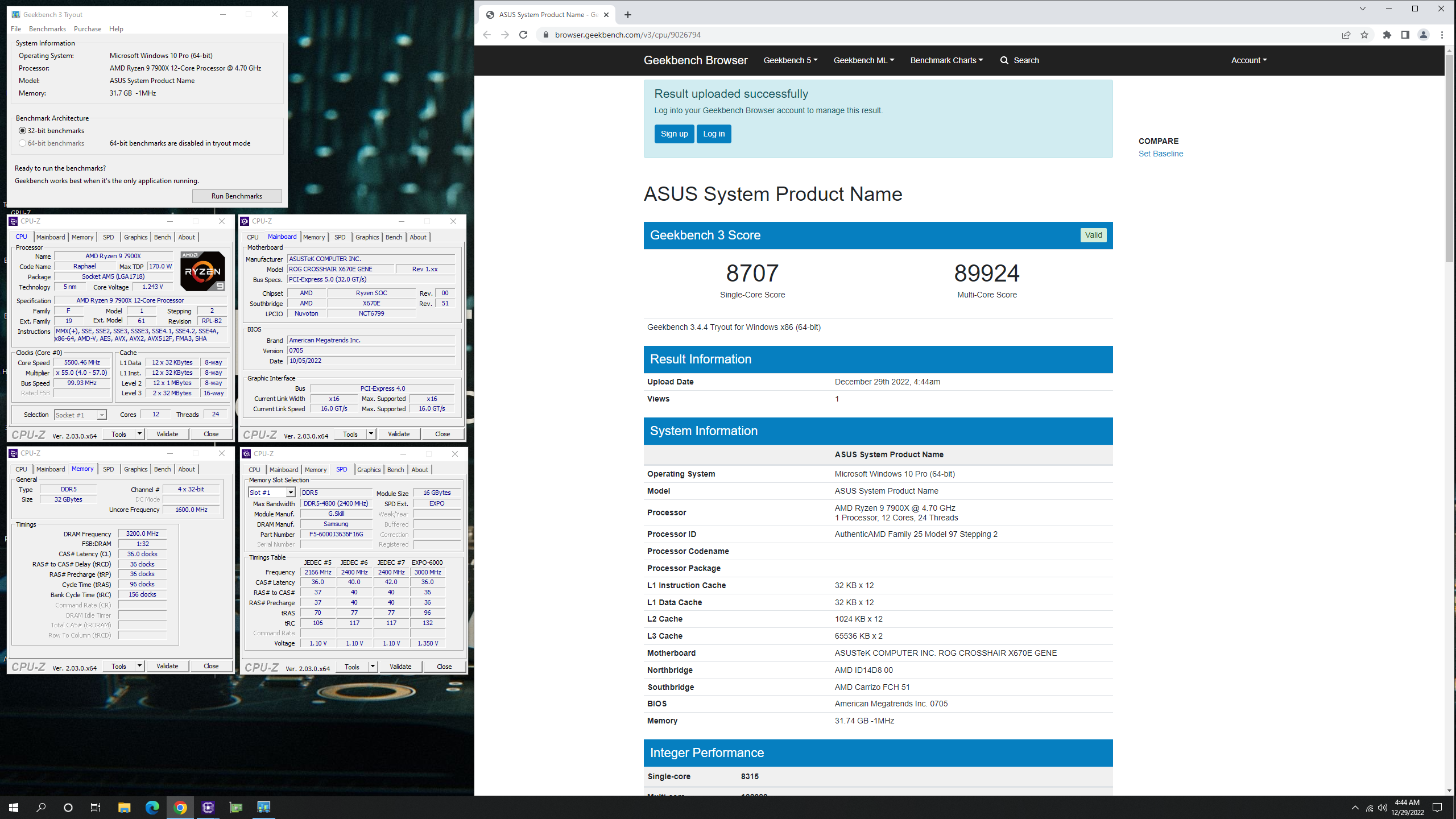The image size is (1456, 819).
Task: Click Close button in CPU-Z SPD window
Action: pyautogui.click(x=444, y=667)
